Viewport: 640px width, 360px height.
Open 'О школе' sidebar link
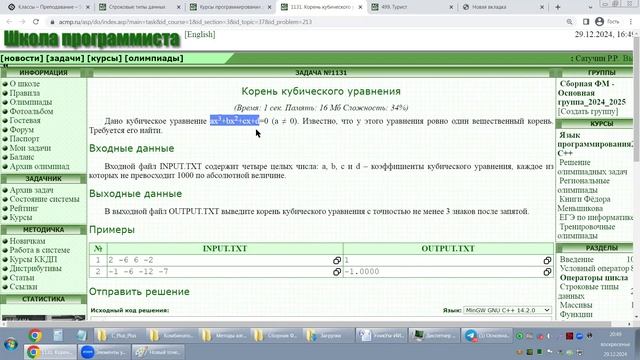point(24,84)
